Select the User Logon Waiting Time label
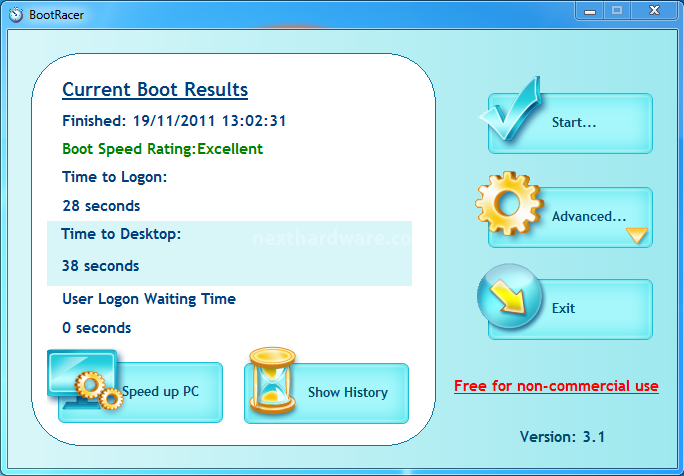This screenshot has width=684, height=476. [x=149, y=299]
